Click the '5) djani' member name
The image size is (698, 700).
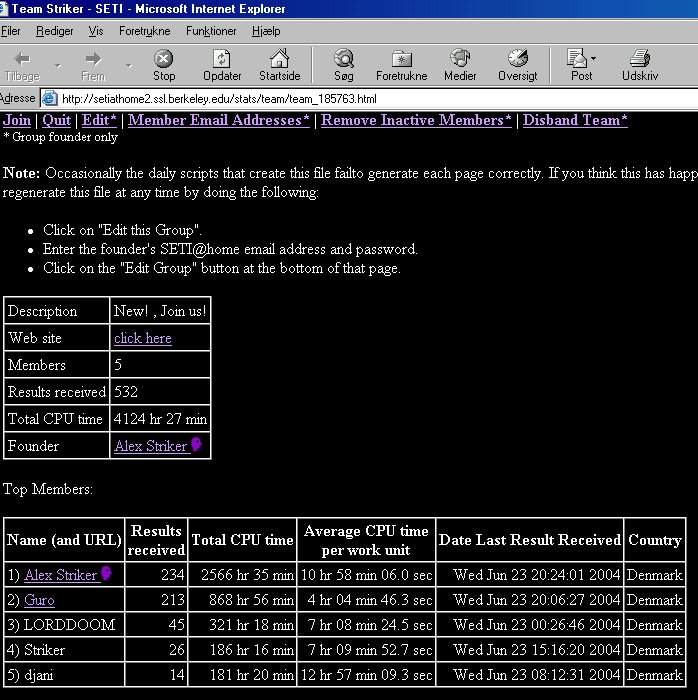click(30, 675)
